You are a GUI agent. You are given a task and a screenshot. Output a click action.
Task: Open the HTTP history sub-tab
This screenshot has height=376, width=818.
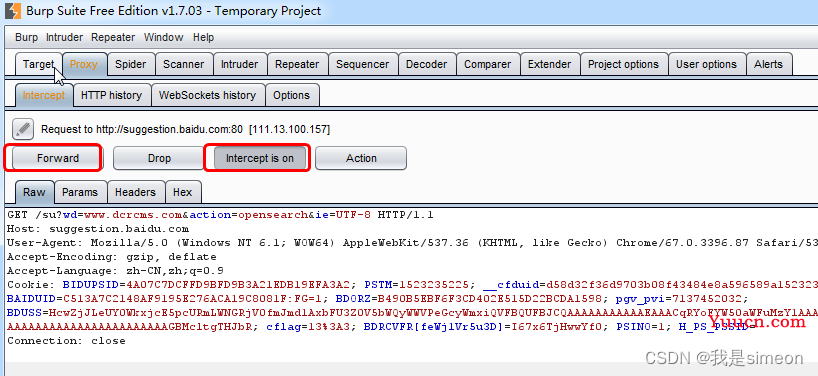coord(111,95)
